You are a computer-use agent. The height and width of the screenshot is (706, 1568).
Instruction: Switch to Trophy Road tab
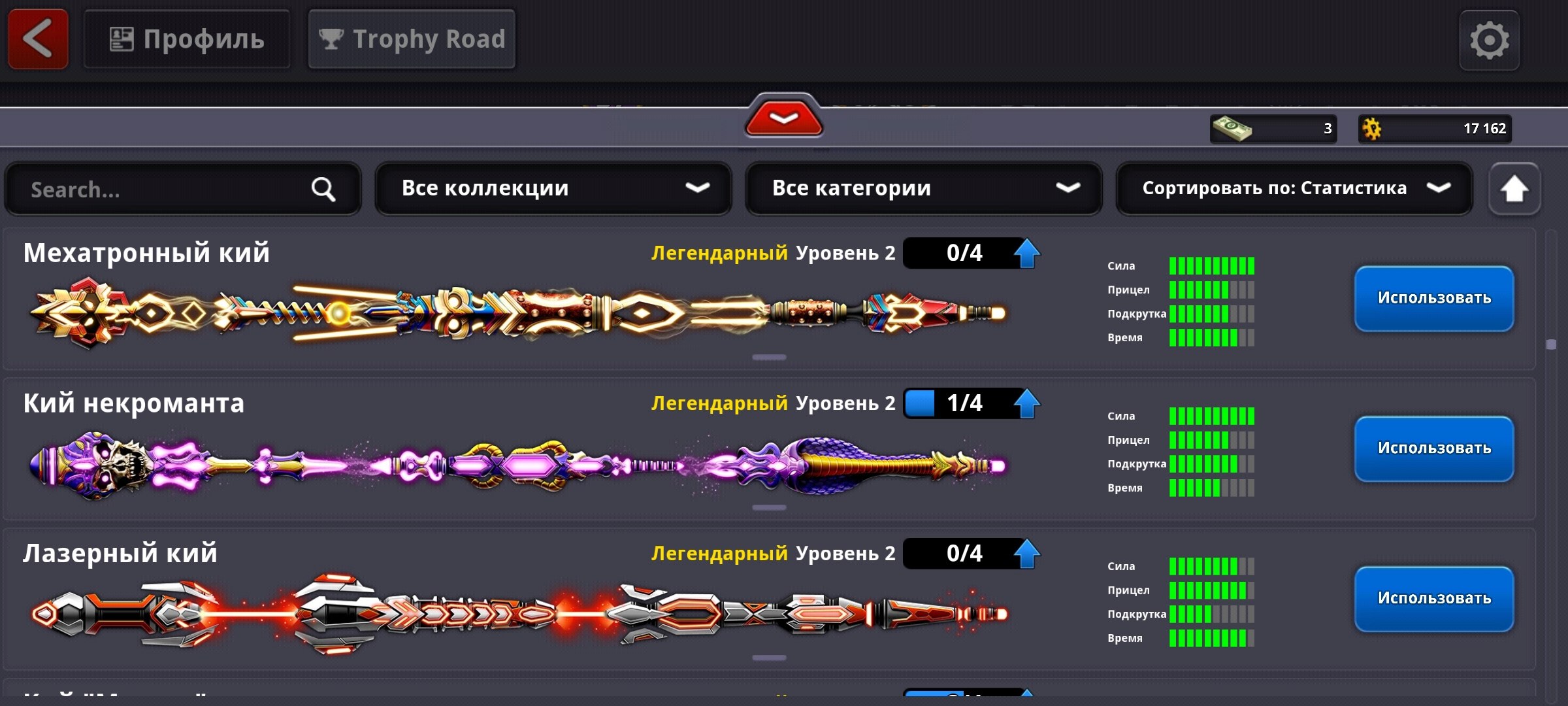tap(412, 39)
